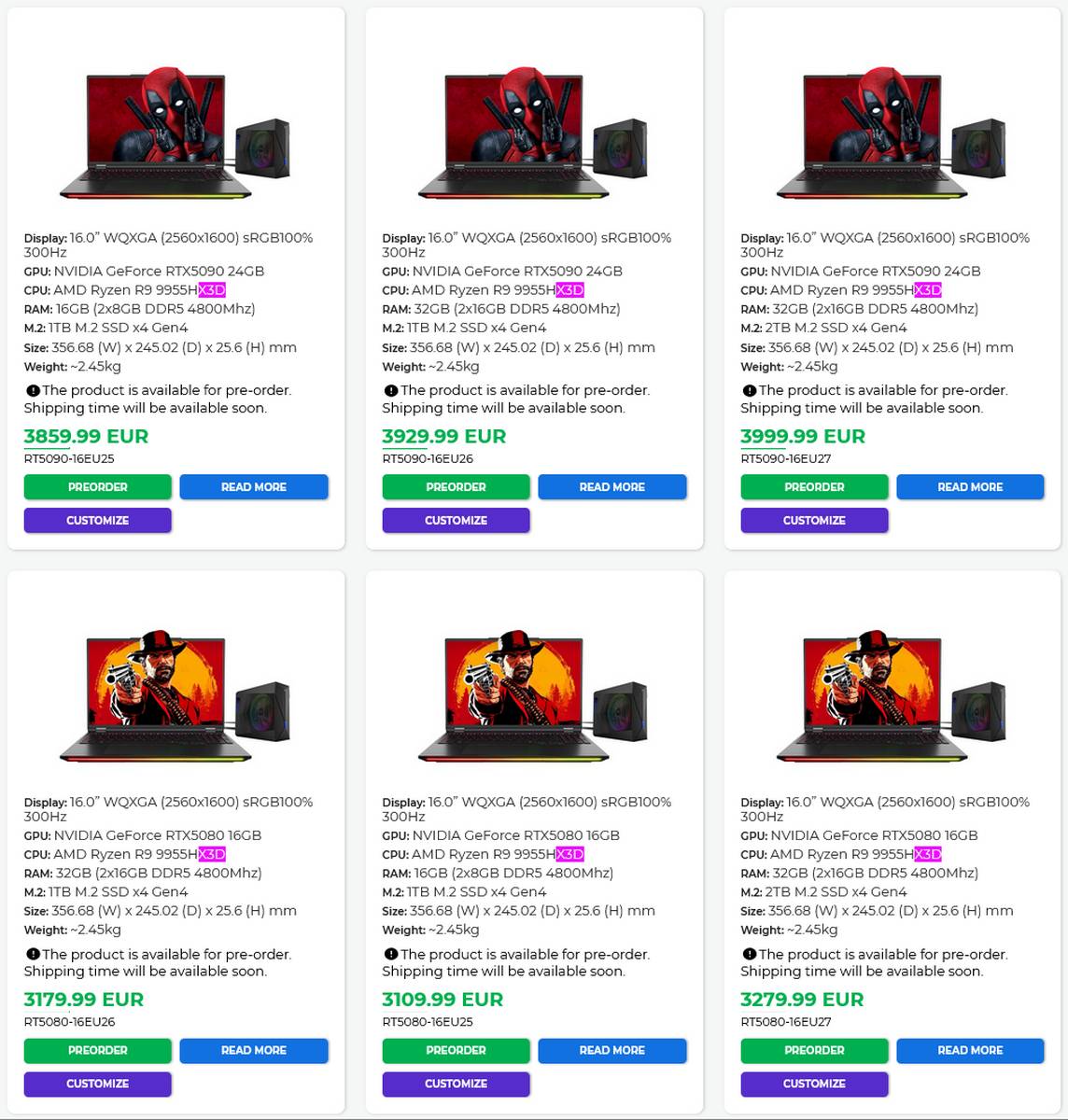The width and height of the screenshot is (1068, 1120).
Task: Customize the RT5090-16EU25 laptop
Action: [x=97, y=520]
